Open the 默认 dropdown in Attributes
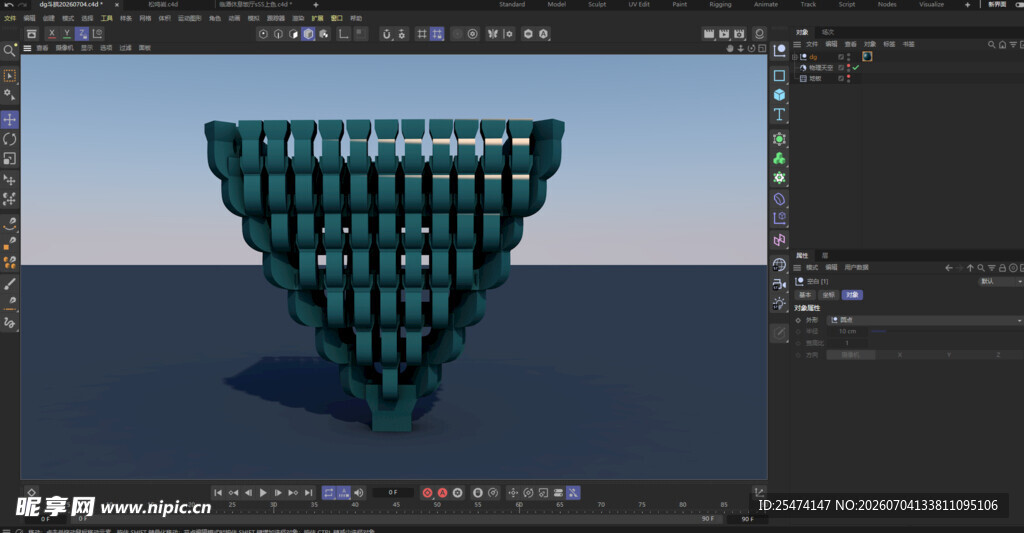The image size is (1024, 533). tap(1000, 282)
